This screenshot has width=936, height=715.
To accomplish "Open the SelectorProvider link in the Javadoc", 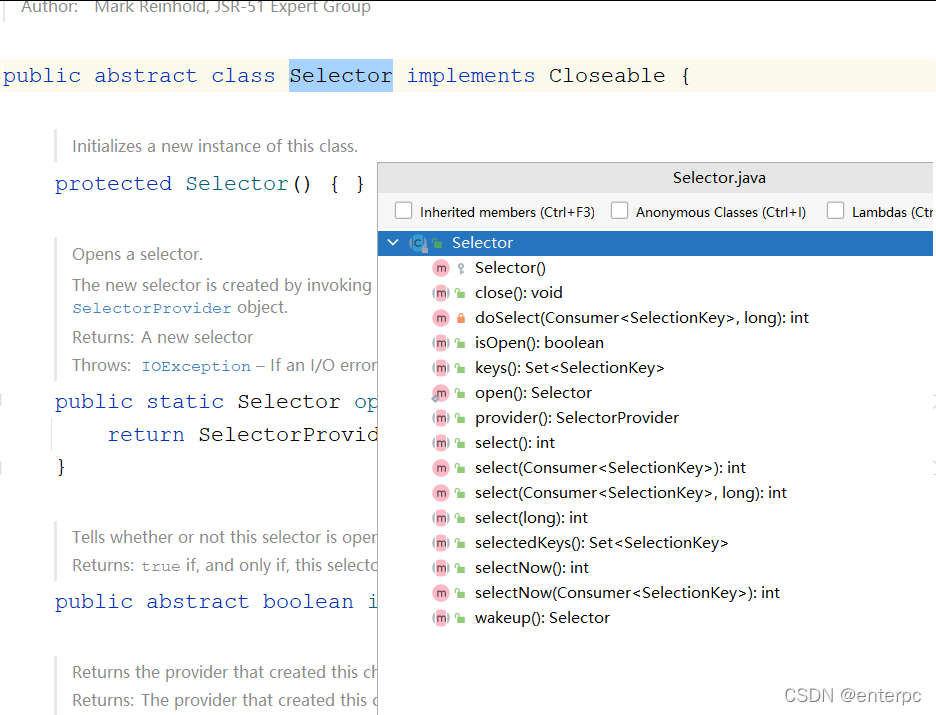I will coord(152,309).
